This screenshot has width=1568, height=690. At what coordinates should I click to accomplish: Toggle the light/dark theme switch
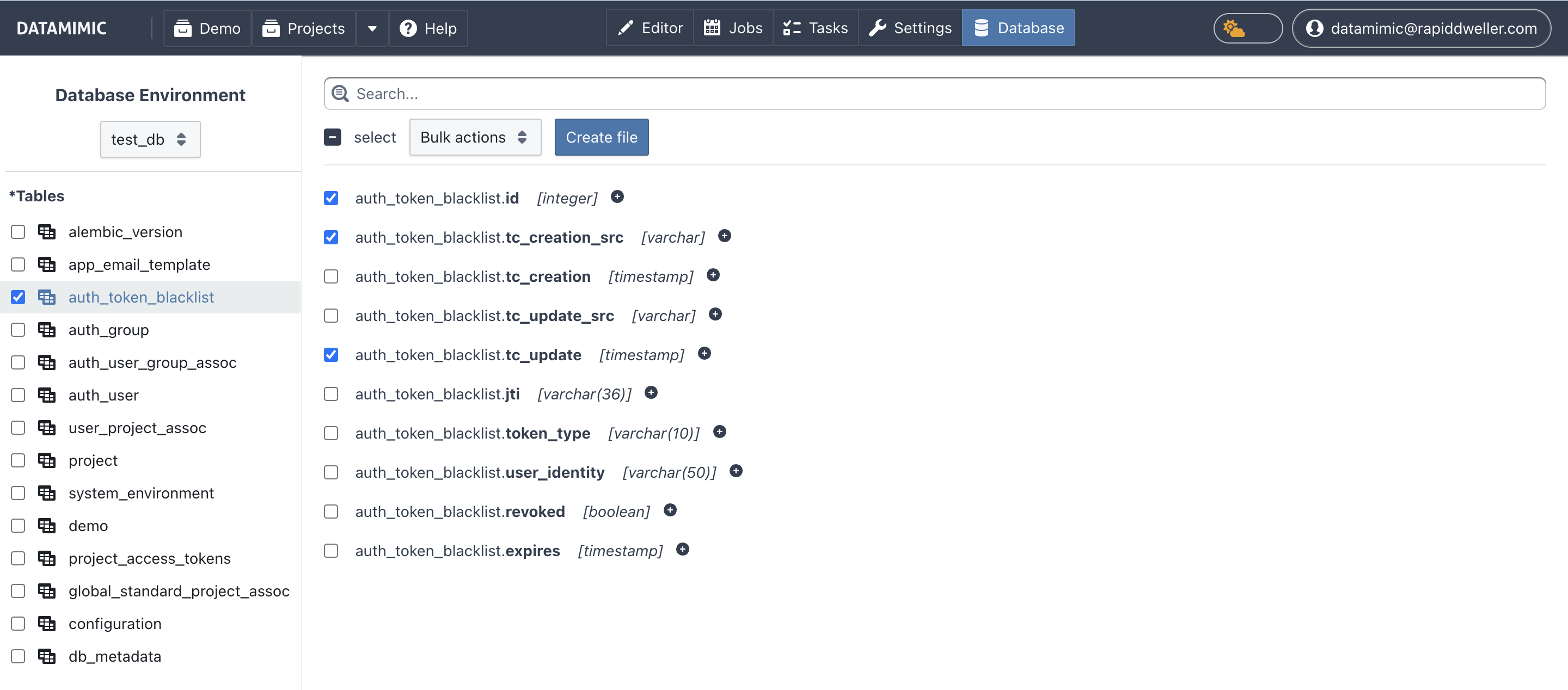tap(1248, 28)
